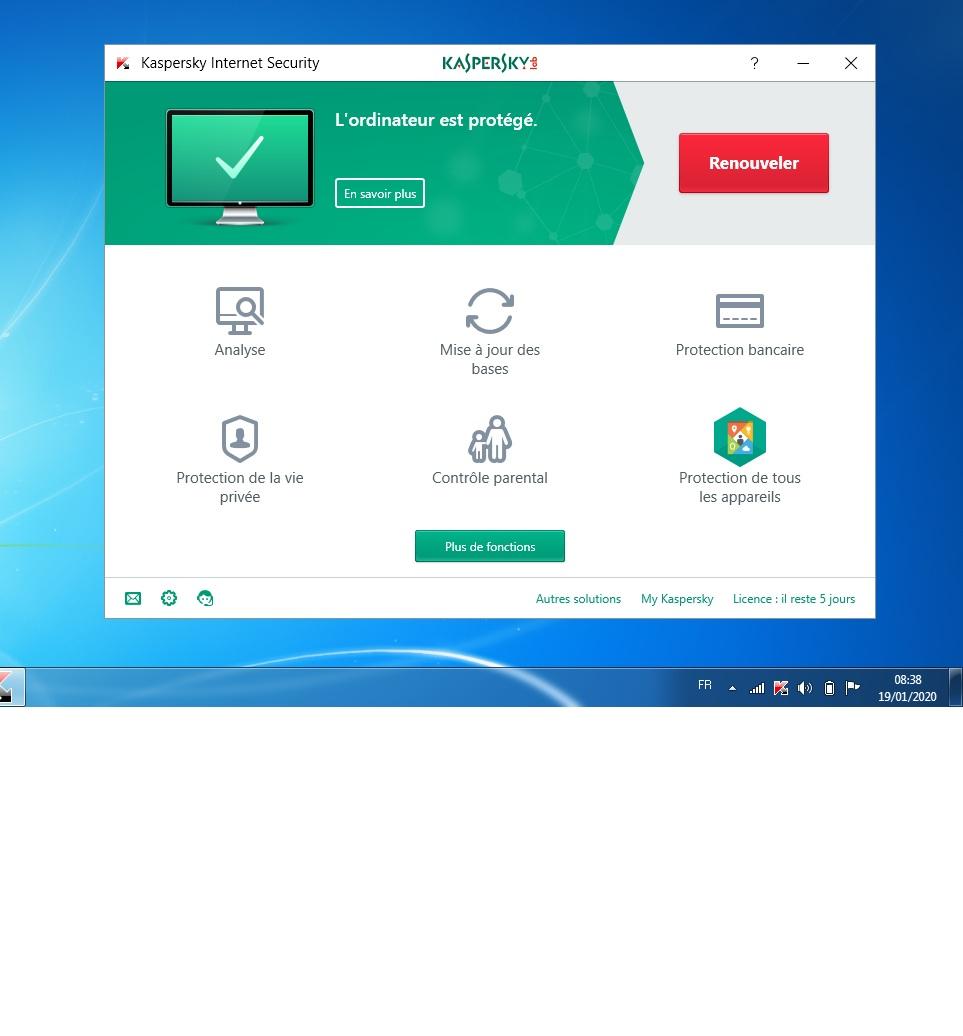Click the Kaspersky logo in title bar
This screenshot has height=1036, width=963.
point(489,63)
